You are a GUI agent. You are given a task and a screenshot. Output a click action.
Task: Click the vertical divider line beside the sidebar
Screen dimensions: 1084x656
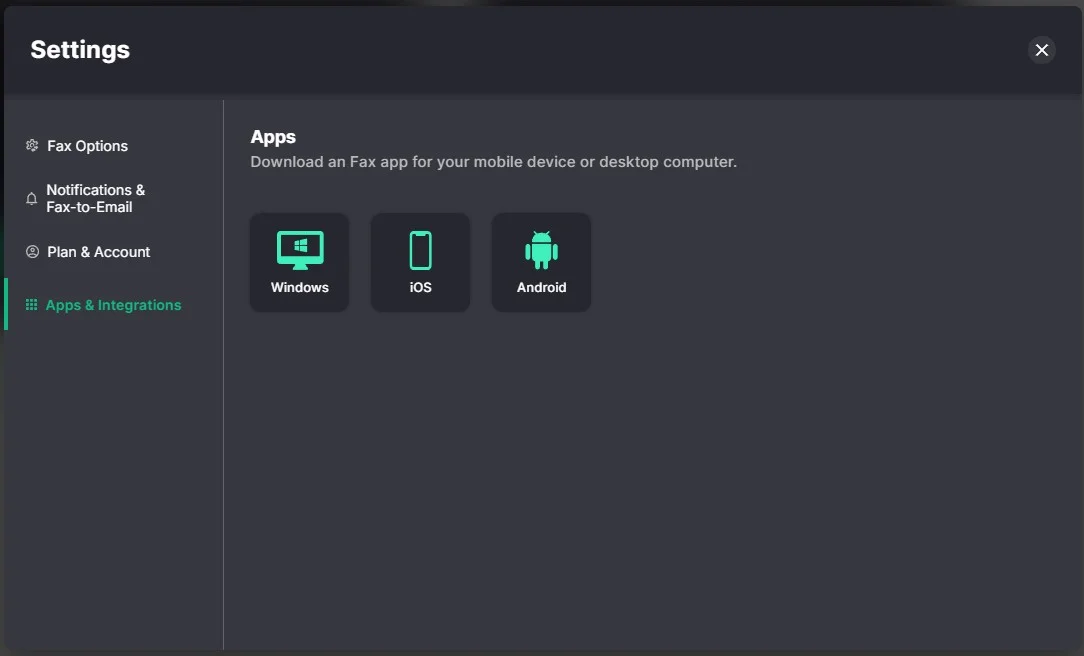tap(223, 450)
